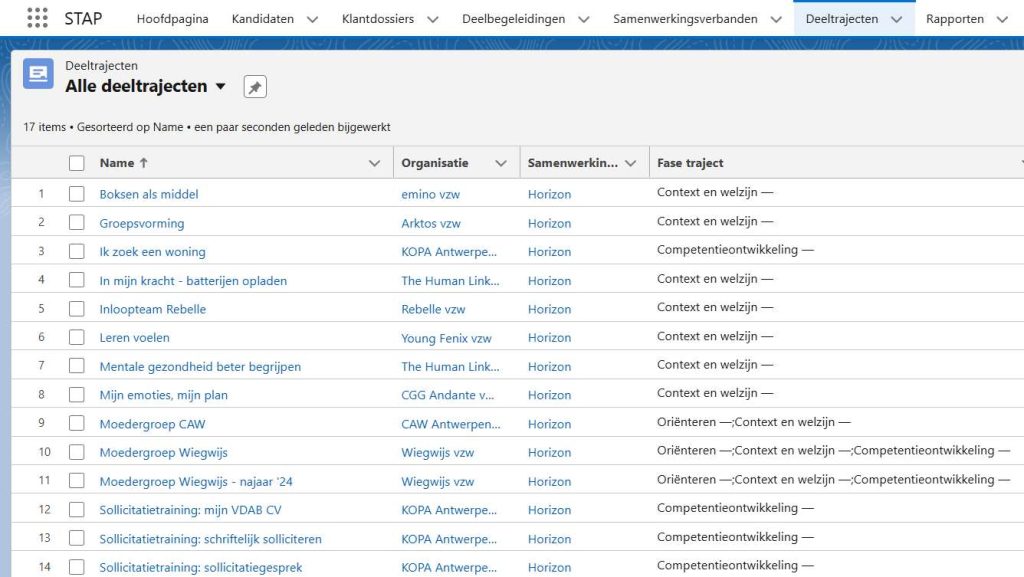Expand Klantdossiers tab dropdown chevron

click(432, 19)
